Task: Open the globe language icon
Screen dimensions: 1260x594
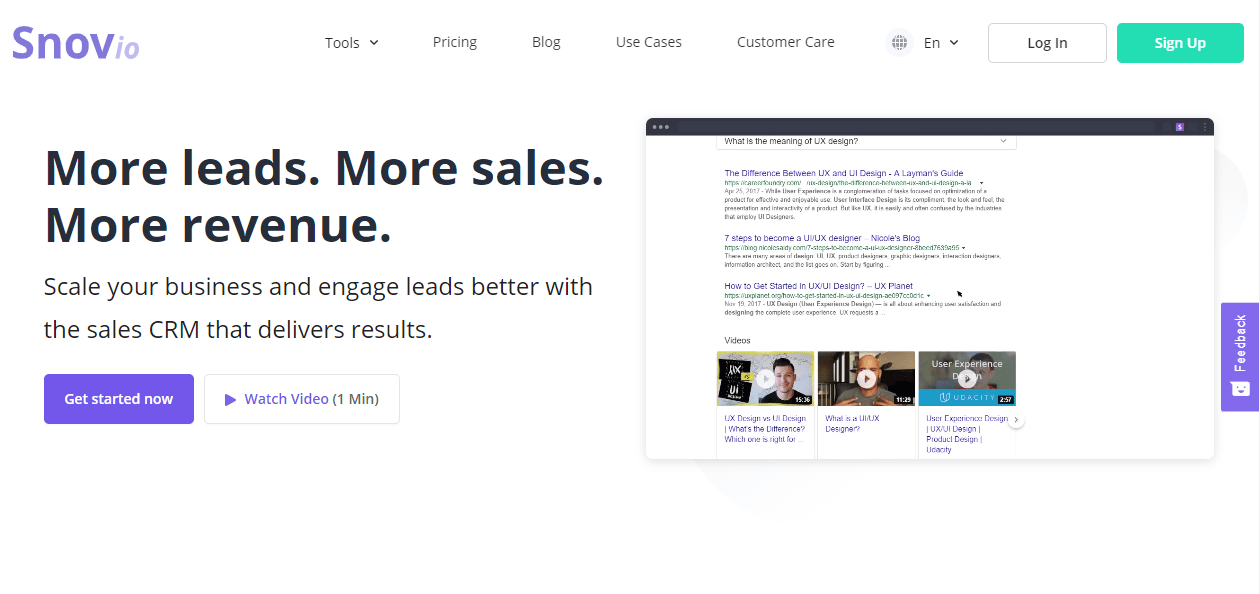Action: click(x=898, y=43)
